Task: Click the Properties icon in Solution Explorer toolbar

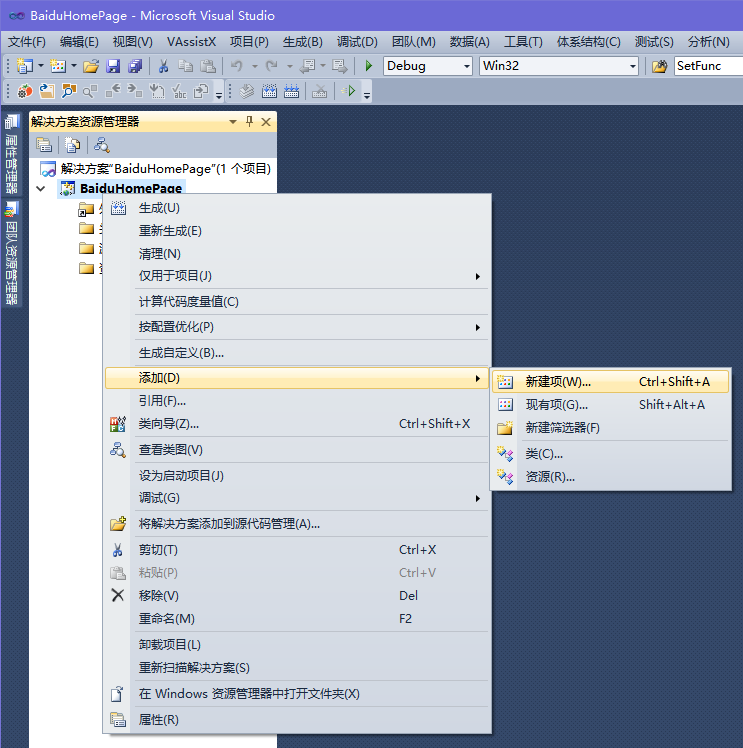Action: click(44, 145)
